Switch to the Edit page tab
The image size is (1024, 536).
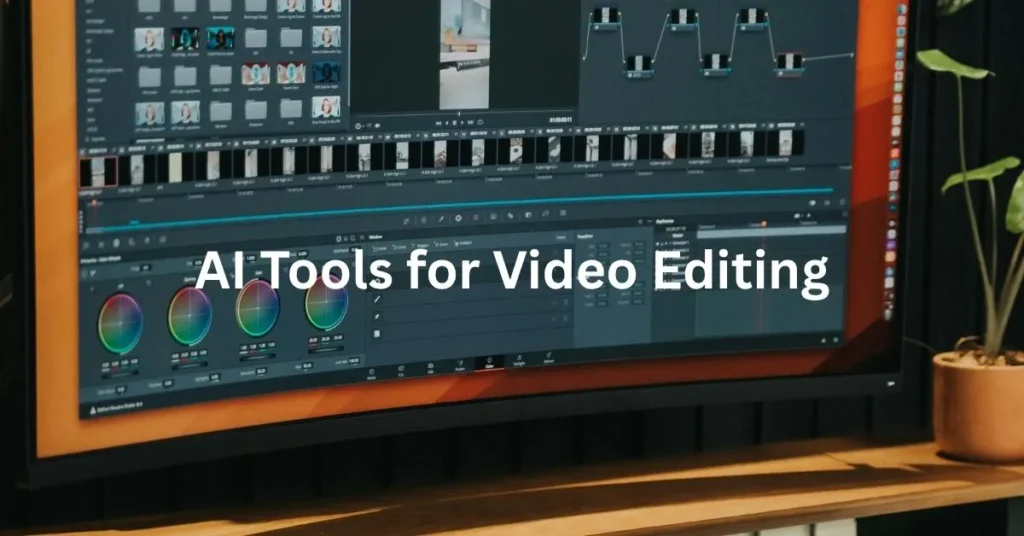pyautogui.click(x=430, y=369)
